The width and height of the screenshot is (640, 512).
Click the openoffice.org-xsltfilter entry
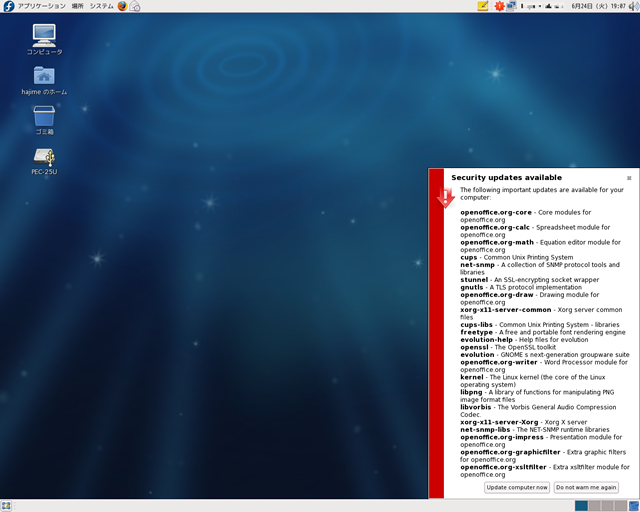point(545,471)
